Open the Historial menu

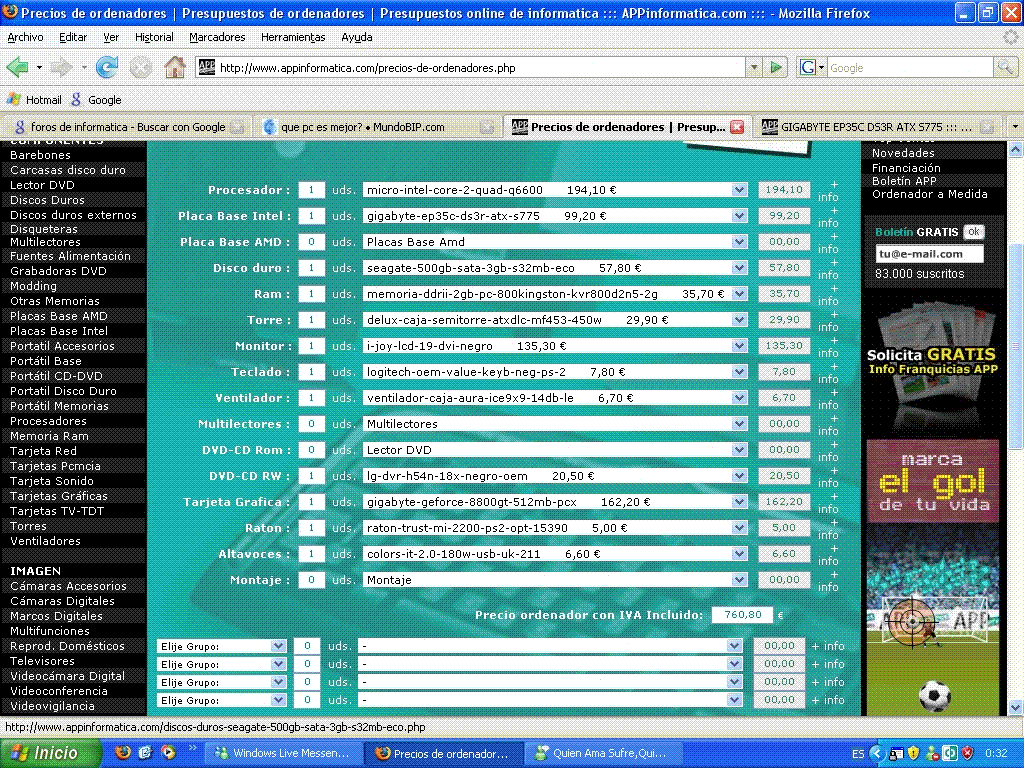tap(154, 37)
